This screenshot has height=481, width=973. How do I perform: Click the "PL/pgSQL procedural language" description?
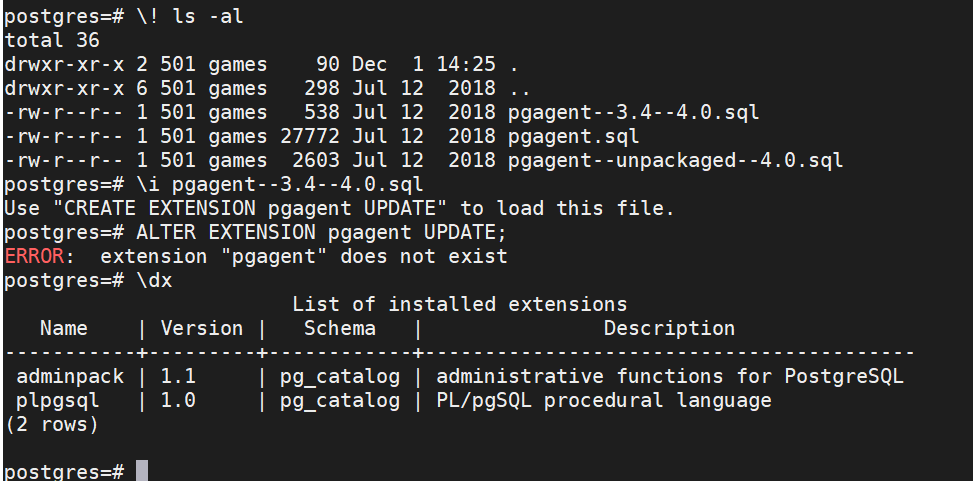point(604,401)
